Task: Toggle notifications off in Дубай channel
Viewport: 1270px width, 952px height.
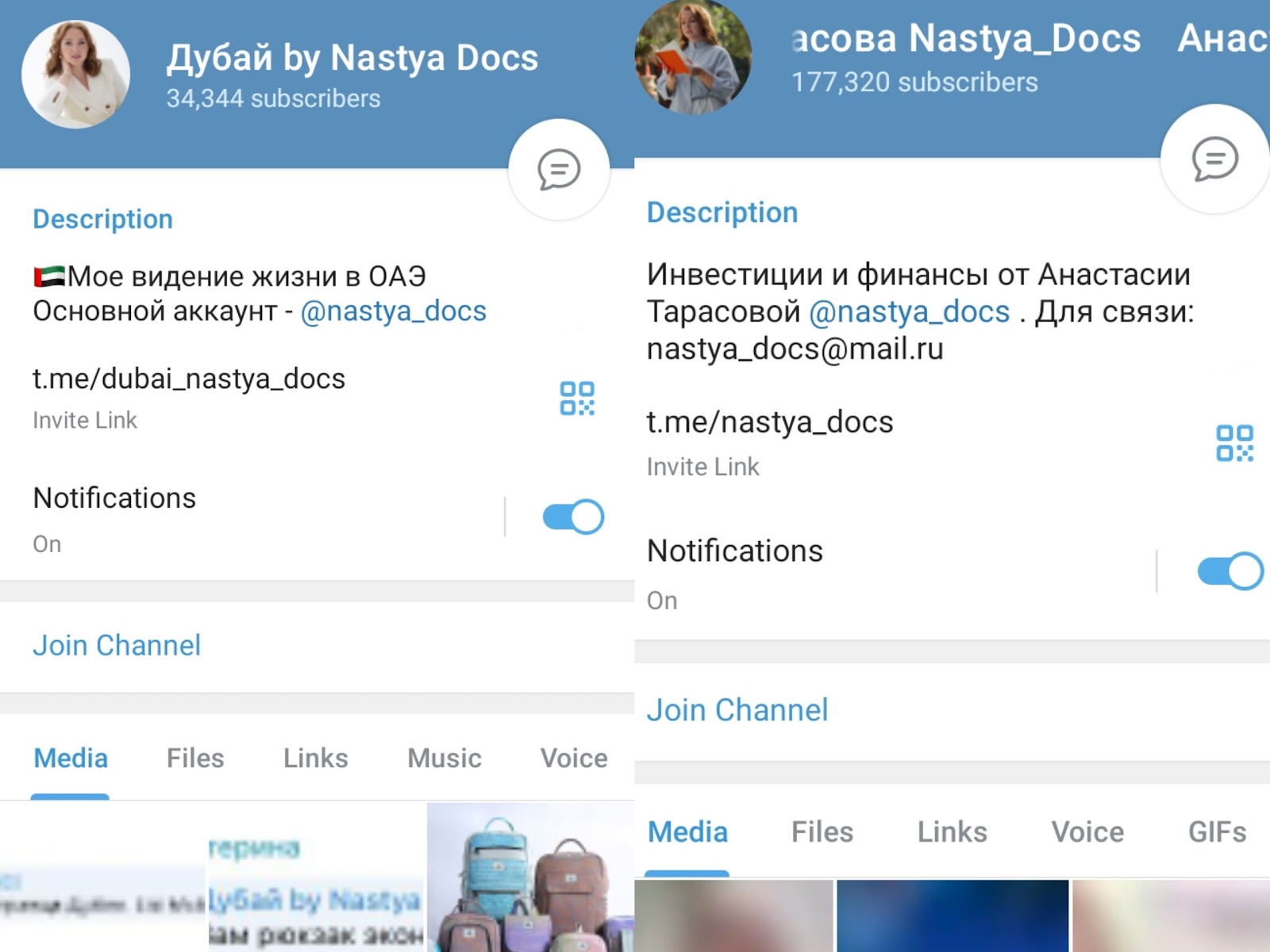Action: [573, 517]
